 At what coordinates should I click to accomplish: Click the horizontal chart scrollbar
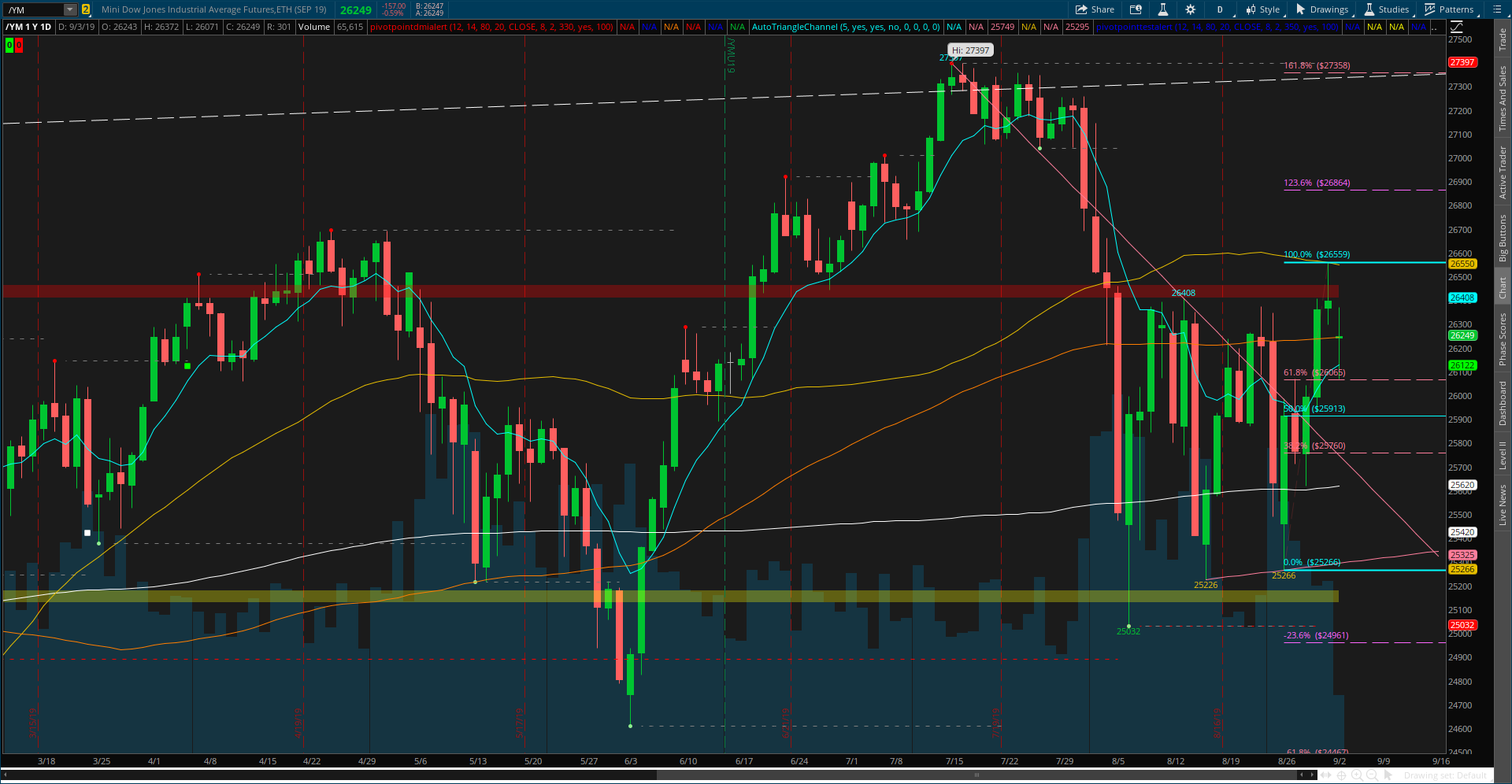point(976,775)
